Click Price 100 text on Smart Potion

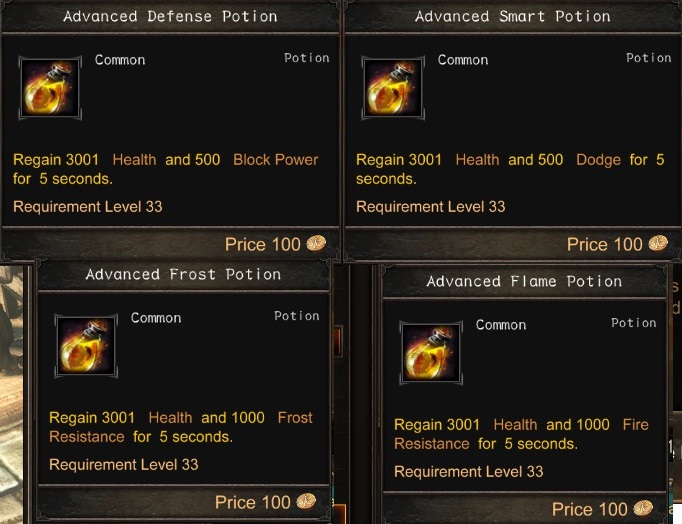click(604, 244)
